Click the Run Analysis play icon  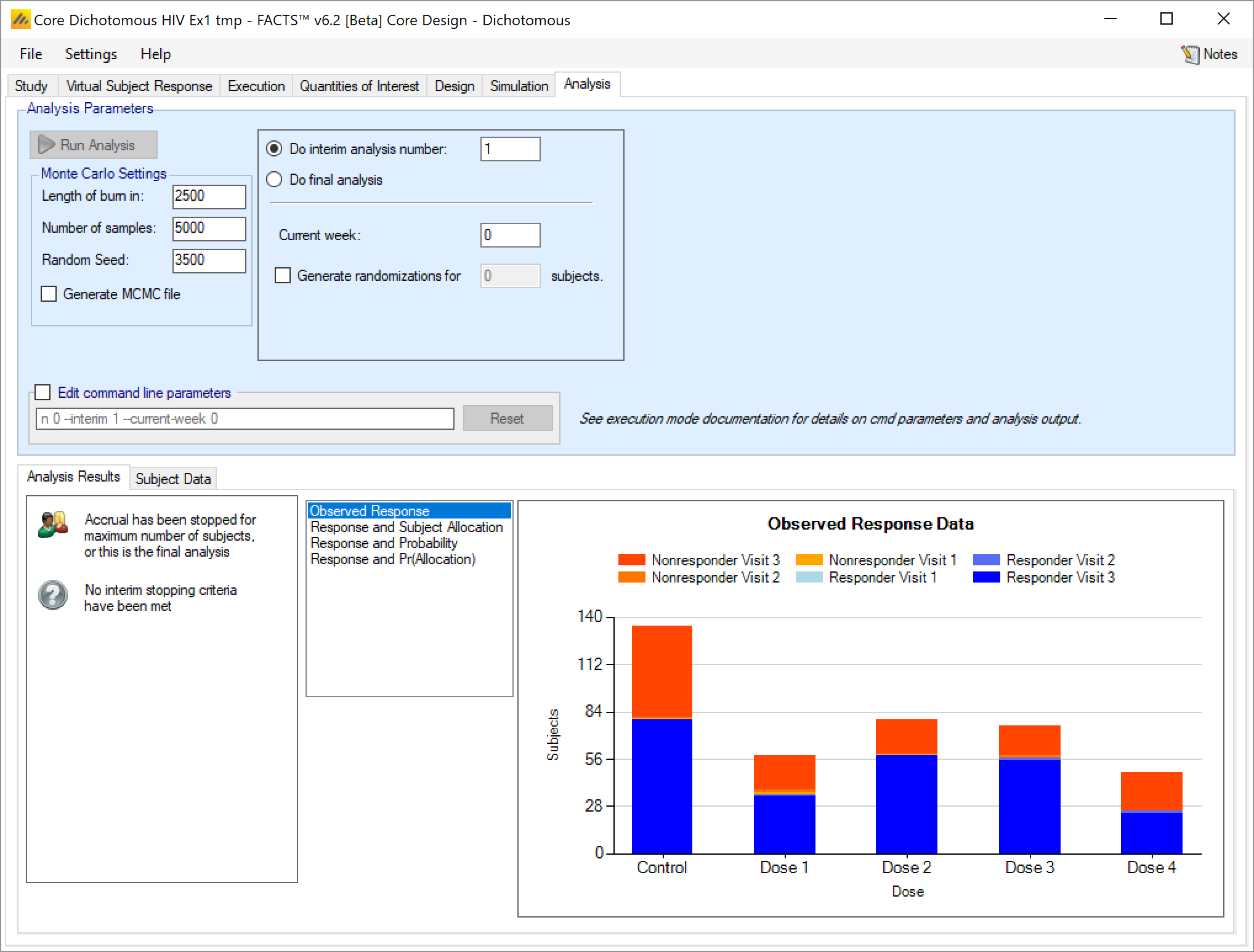47,145
